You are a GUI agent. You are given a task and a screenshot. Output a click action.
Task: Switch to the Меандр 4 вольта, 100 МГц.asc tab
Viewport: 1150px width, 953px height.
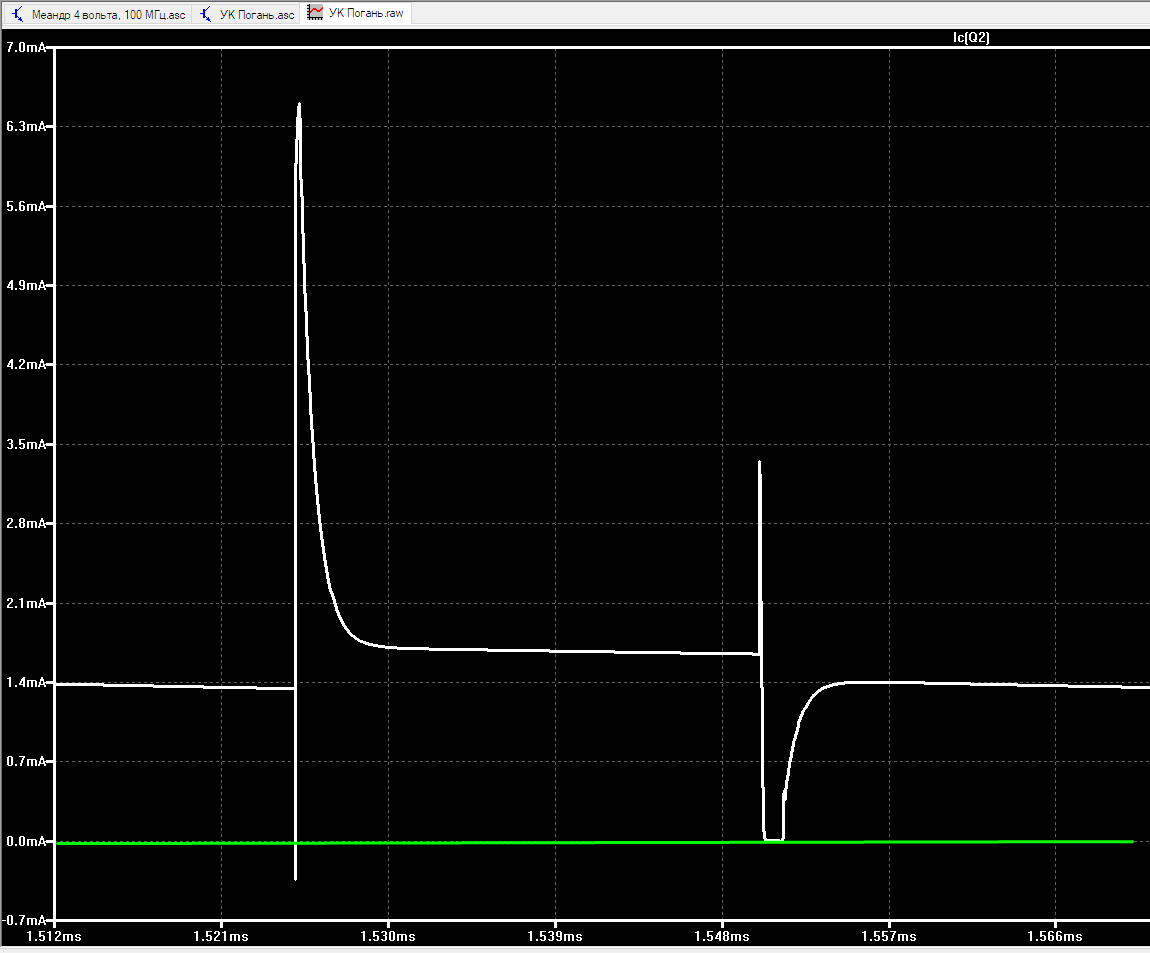(99, 14)
